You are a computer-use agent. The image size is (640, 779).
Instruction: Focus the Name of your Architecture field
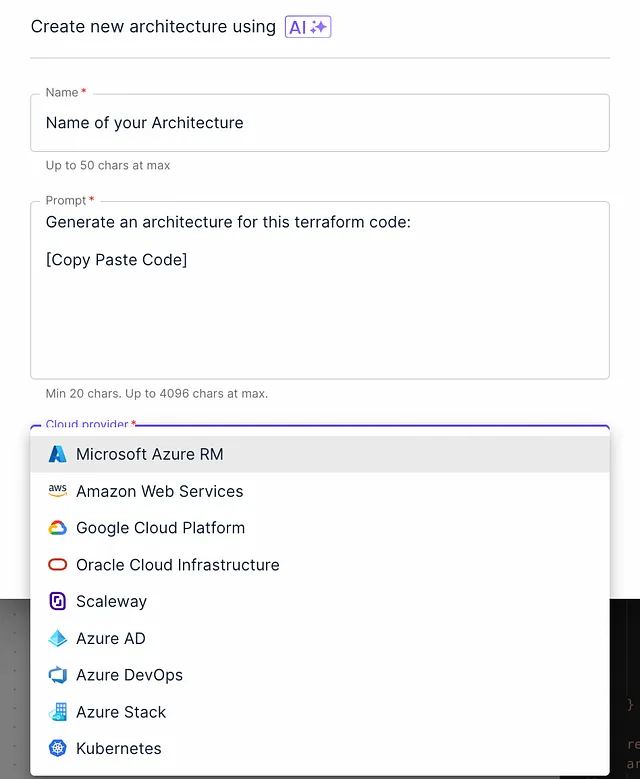click(x=320, y=123)
